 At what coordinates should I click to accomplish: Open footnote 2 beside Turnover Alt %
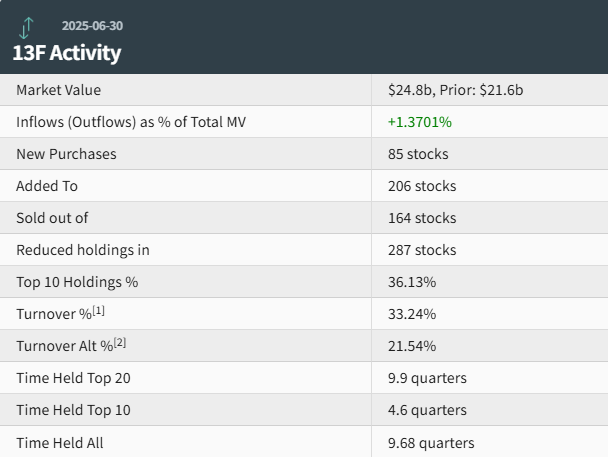pos(119,342)
